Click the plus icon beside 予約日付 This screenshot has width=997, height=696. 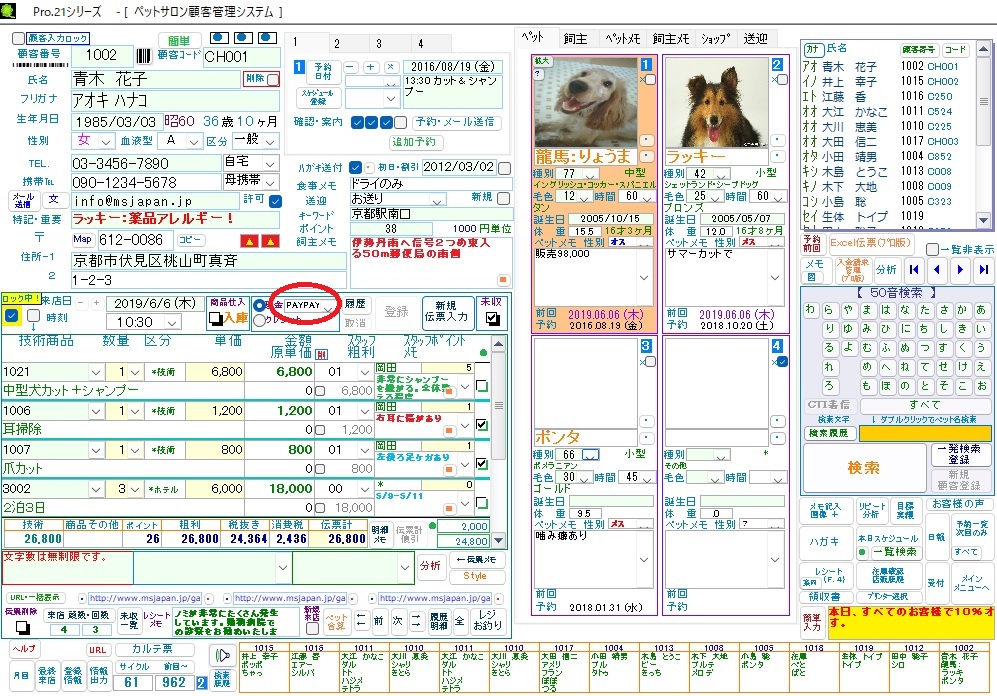click(371, 67)
